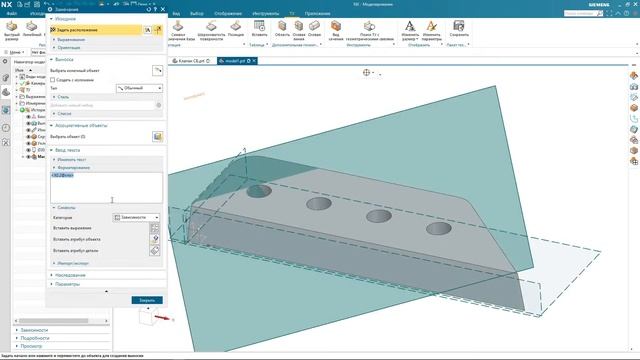Screen dimensions: 640x360
Task: Click the Линейный dimension icon
Action: coord(31,27)
